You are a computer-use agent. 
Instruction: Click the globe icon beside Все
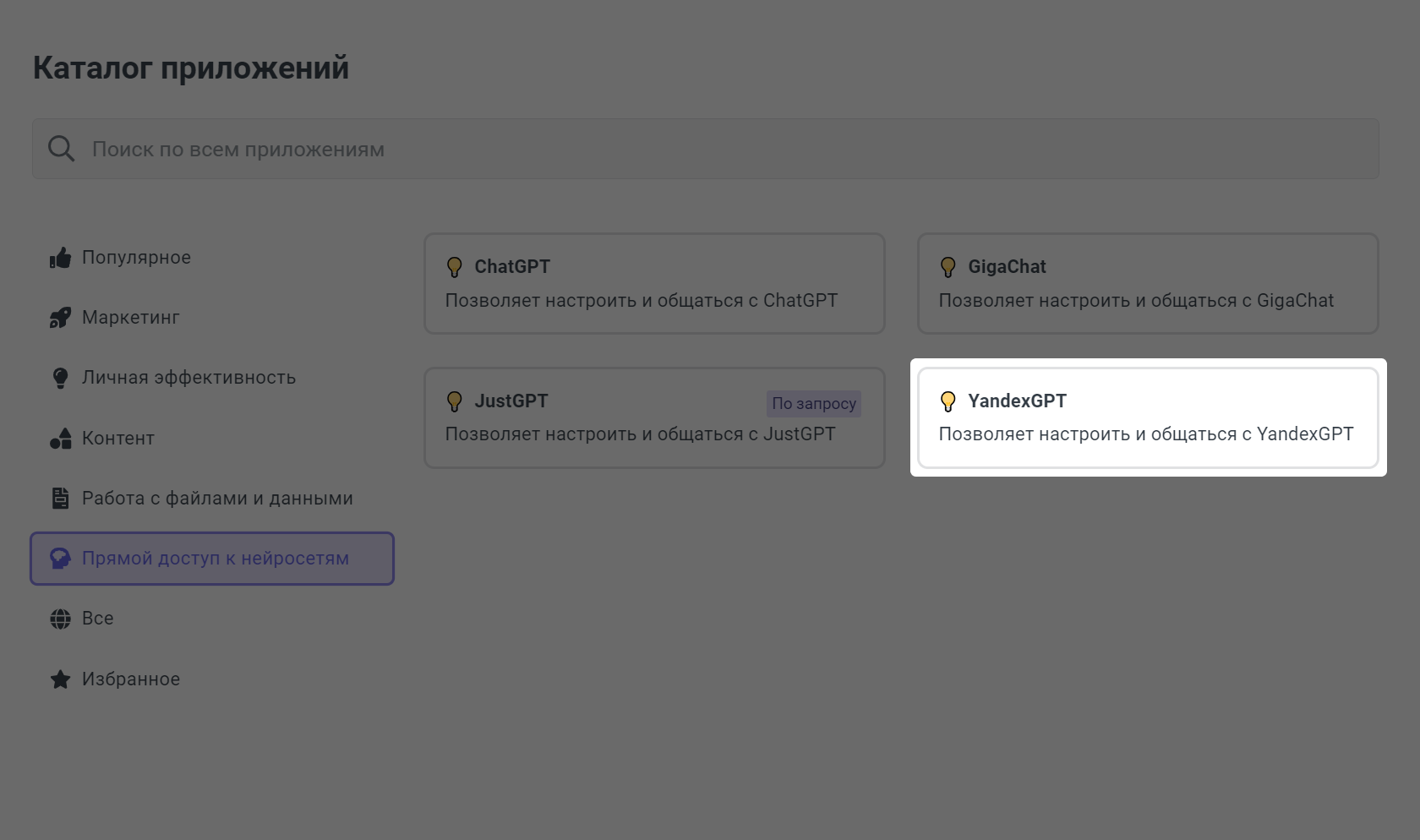click(60, 619)
